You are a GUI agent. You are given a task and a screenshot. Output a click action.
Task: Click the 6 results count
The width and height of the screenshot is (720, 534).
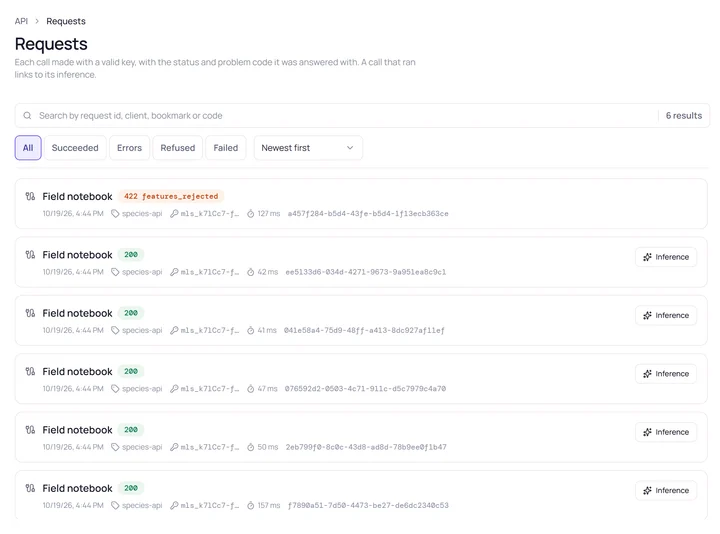(x=684, y=116)
